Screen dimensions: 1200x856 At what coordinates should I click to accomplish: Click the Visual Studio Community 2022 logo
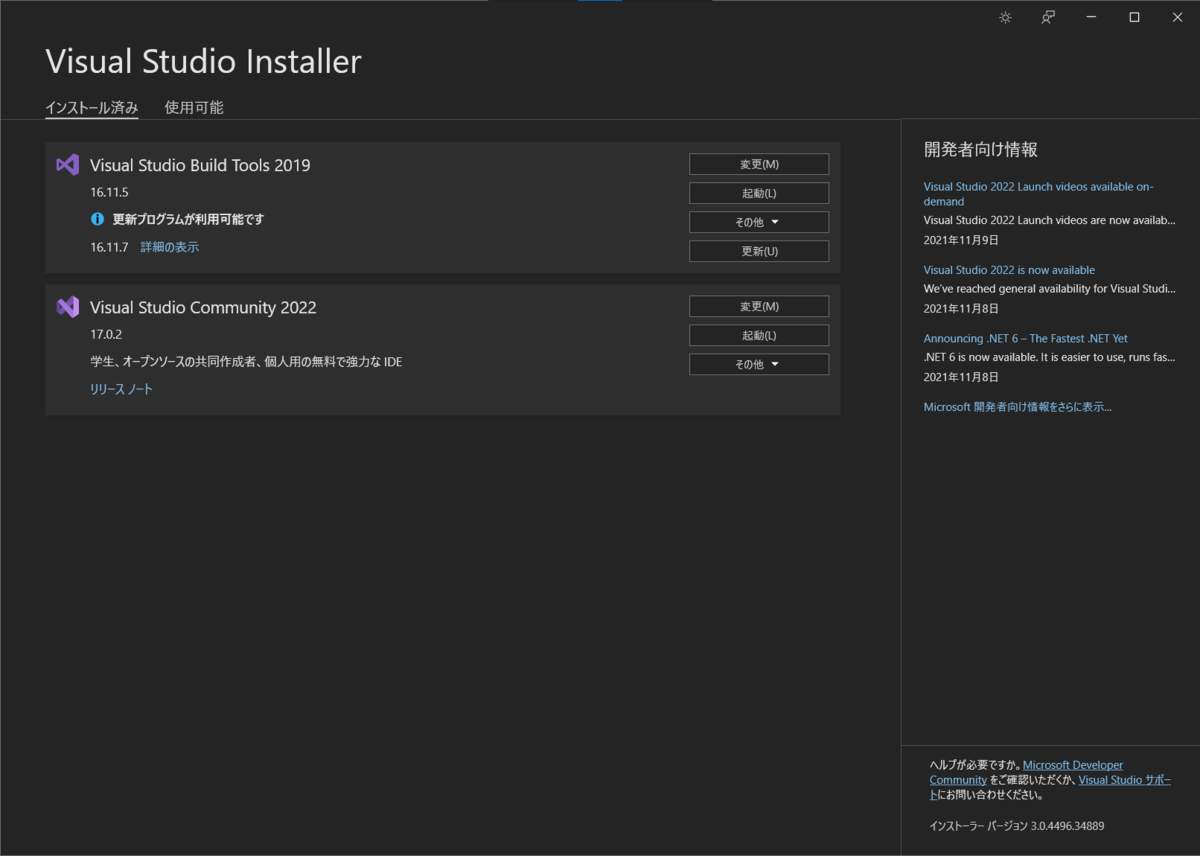coord(67,307)
